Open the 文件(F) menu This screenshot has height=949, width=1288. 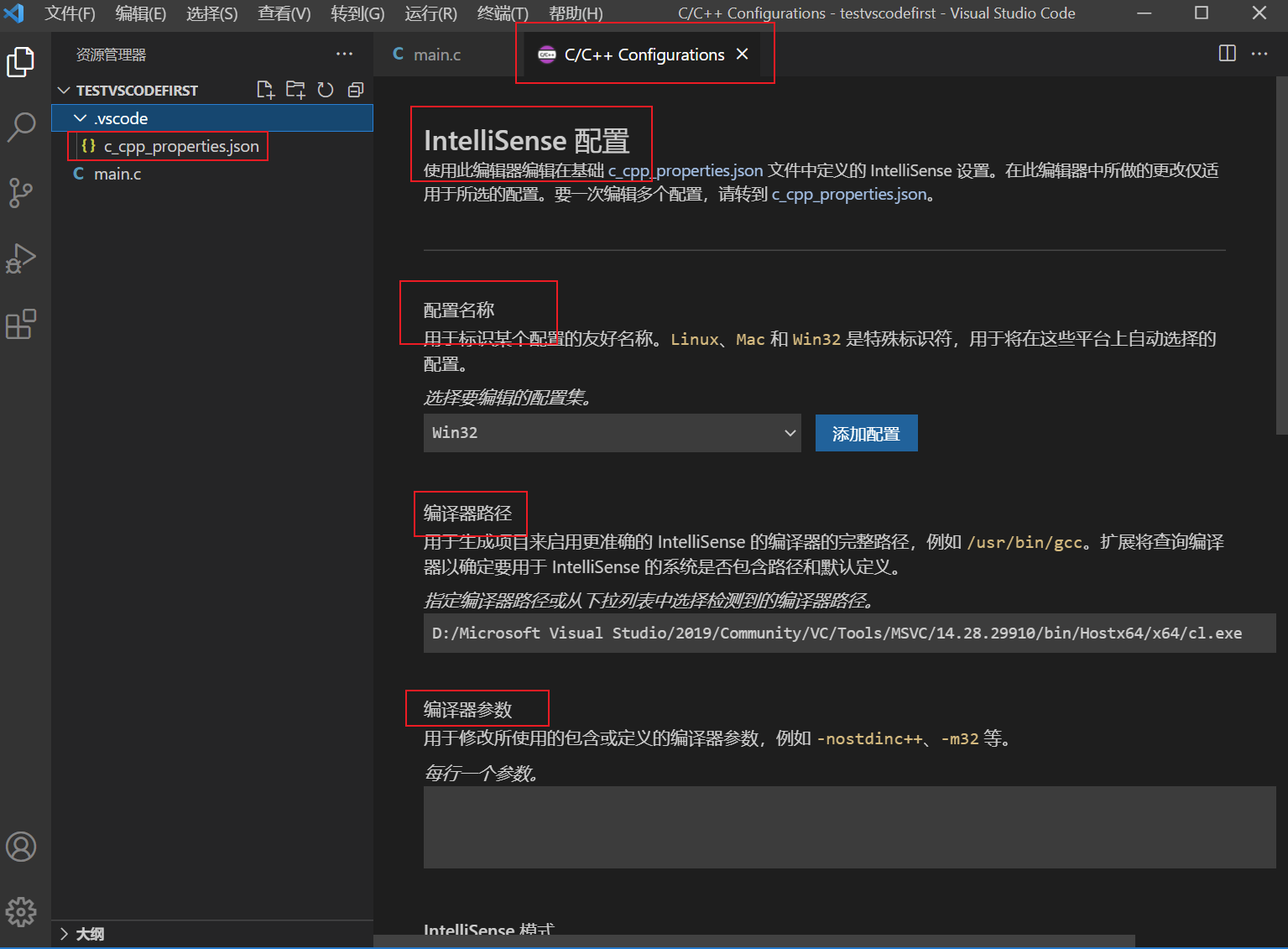coord(70,13)
